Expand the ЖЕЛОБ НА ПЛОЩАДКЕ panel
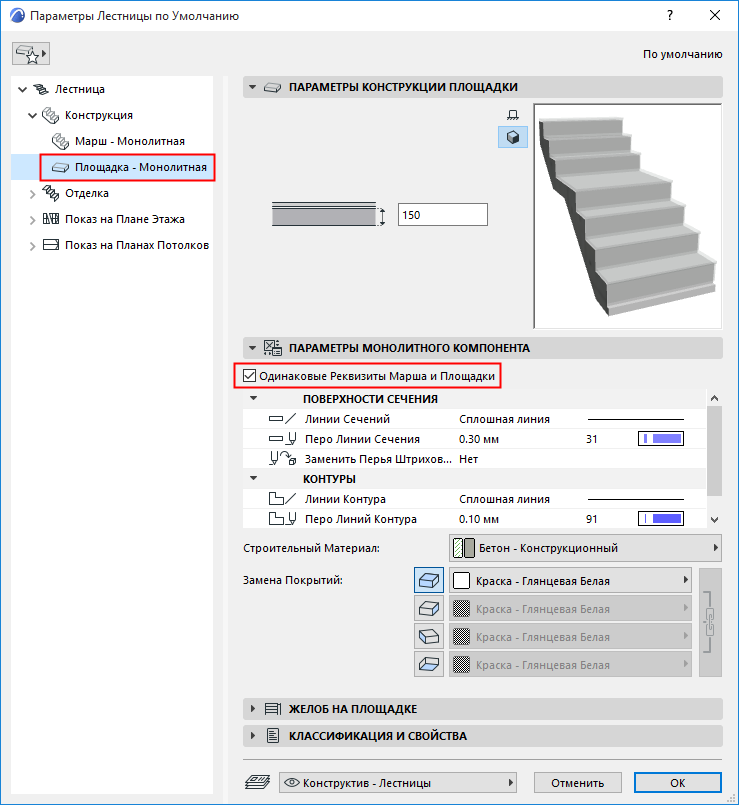The width and height of the screenshot is (739, 805). (x=252, y=709)
